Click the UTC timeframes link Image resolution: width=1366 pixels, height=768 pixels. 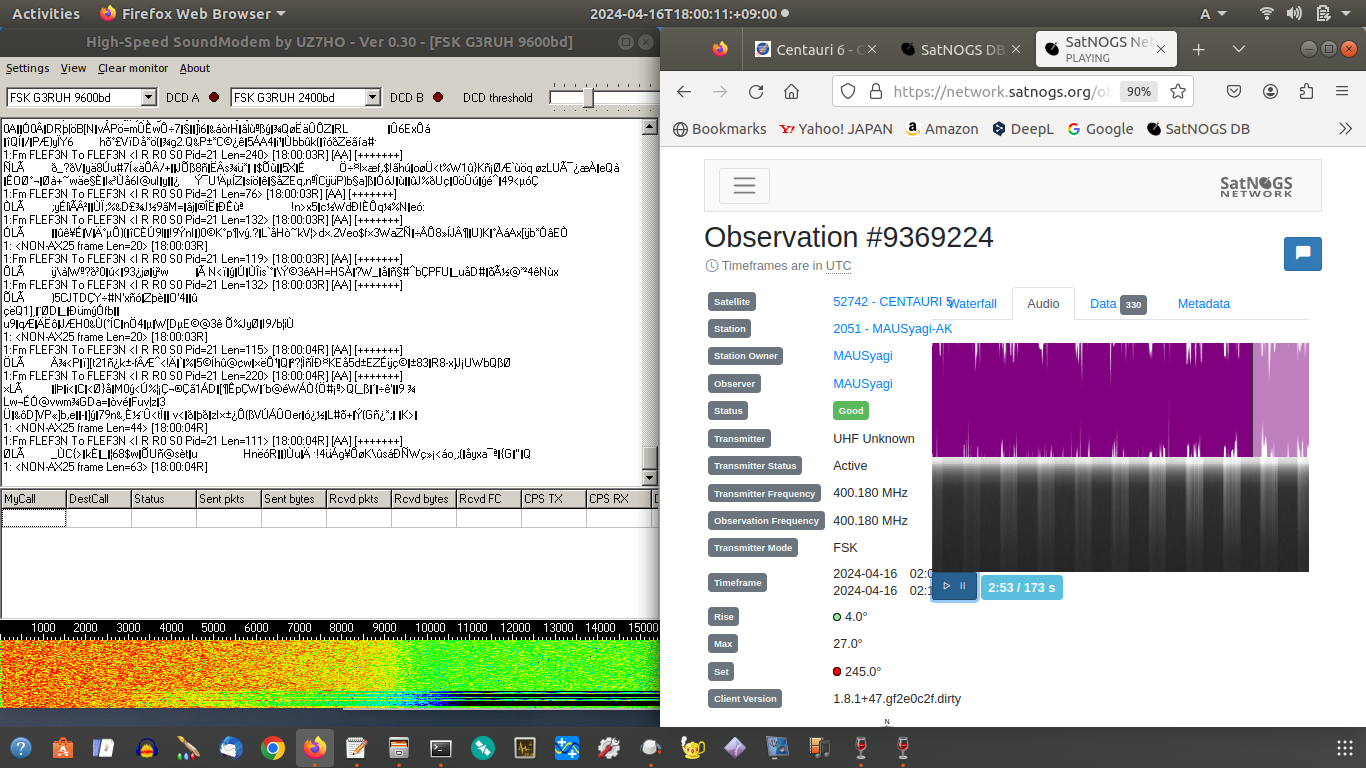click(838, 266)
